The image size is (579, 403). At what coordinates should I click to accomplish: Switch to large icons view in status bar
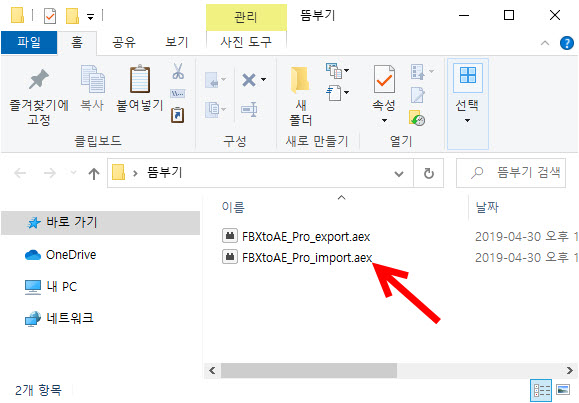tap(563, 390)
